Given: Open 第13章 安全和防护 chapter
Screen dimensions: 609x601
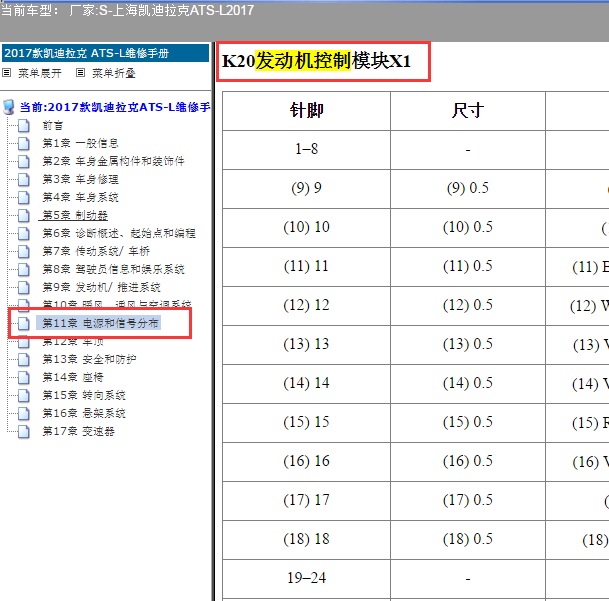Looking at the screenshot, I should 89,359.
